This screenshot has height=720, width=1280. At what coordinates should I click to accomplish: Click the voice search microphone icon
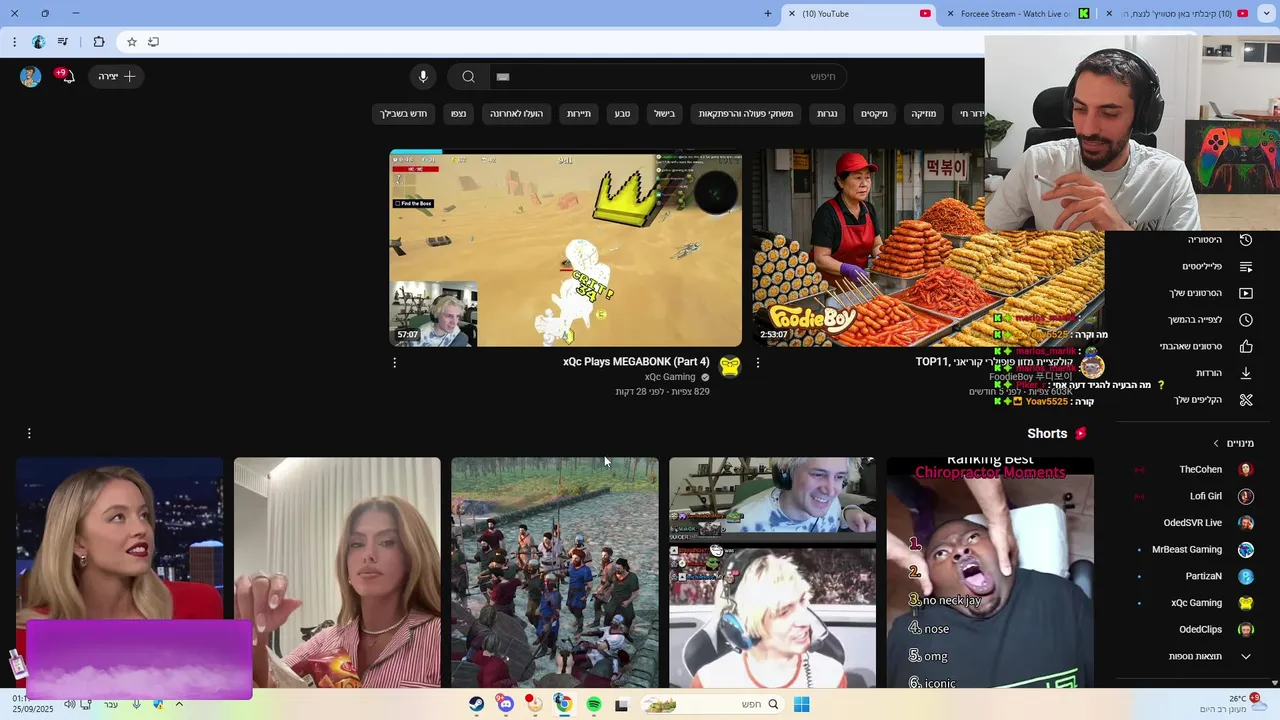coord(423,77)
